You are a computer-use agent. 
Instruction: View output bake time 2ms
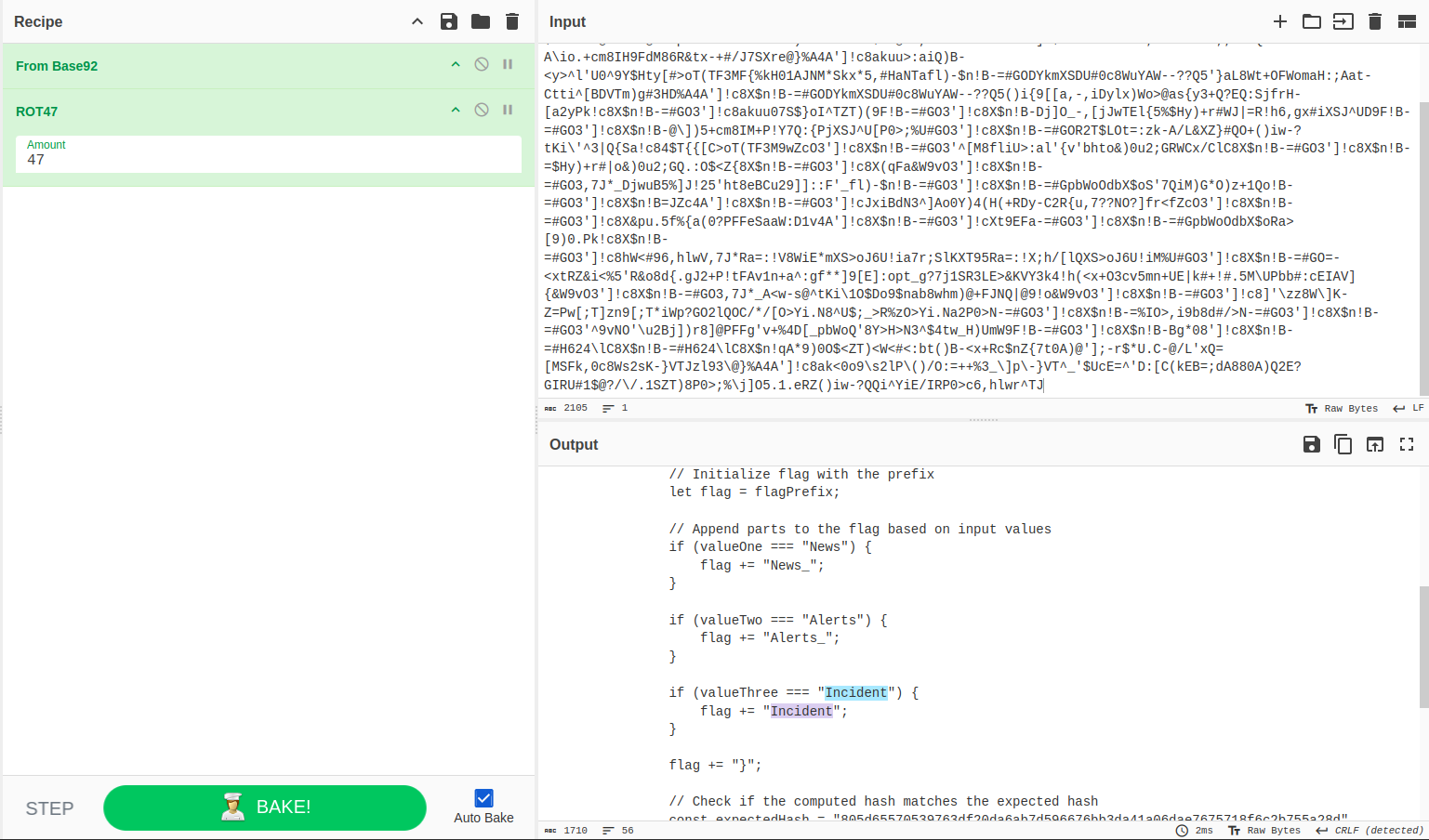(x=1195, y=830)
